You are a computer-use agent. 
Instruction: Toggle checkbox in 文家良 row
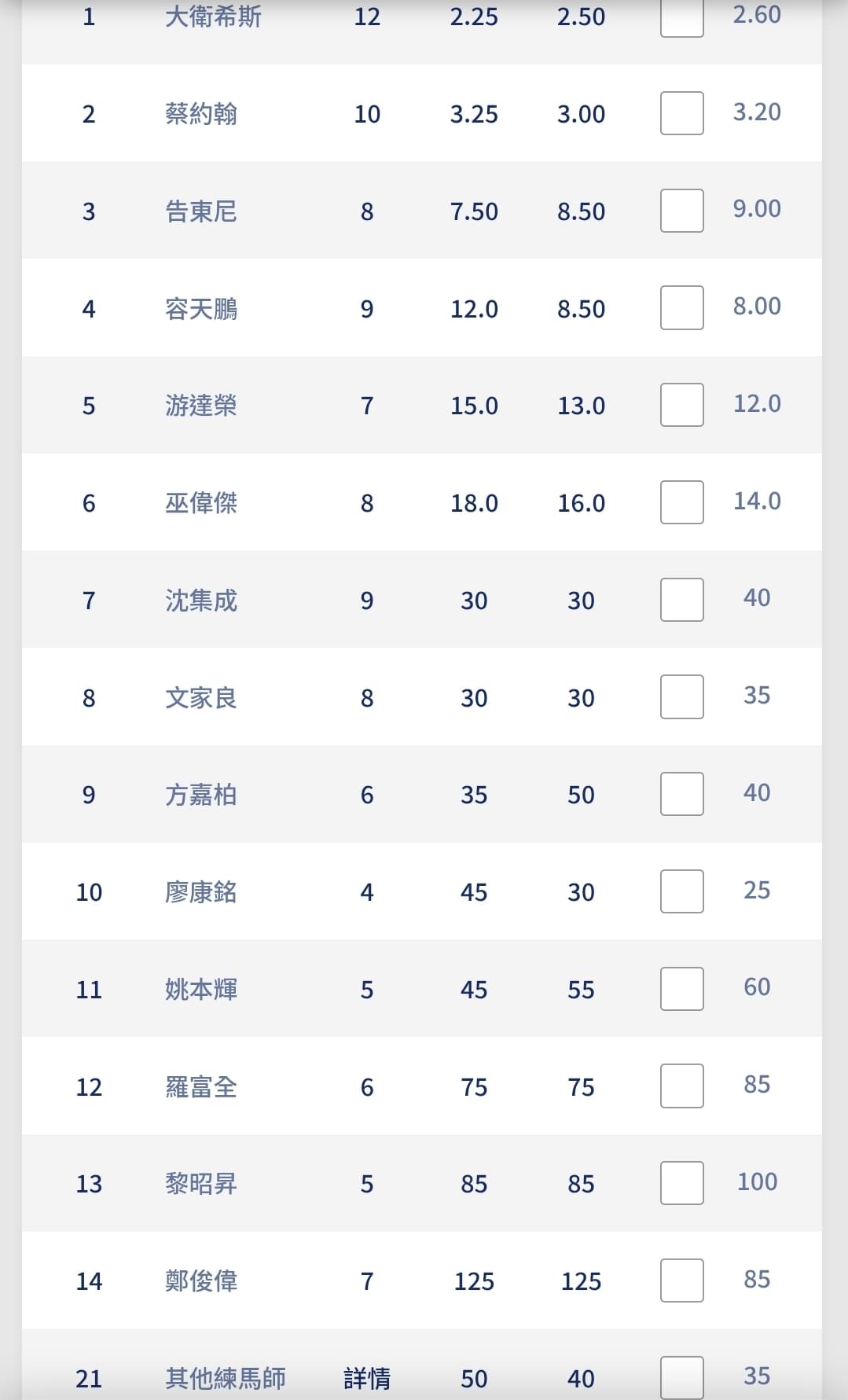point(681,697)
